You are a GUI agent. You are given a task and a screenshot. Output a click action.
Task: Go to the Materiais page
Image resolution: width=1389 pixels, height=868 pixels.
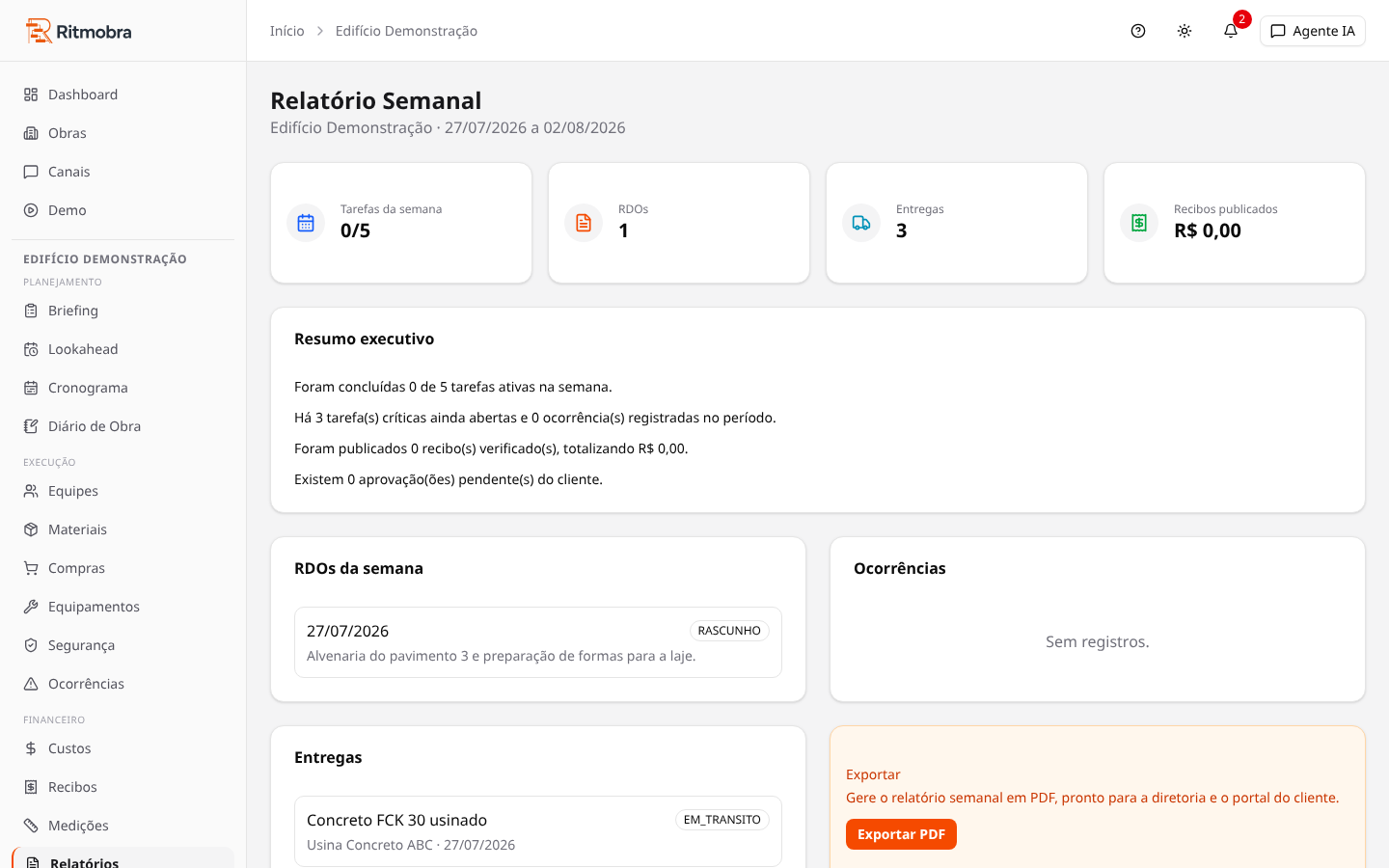123,529
